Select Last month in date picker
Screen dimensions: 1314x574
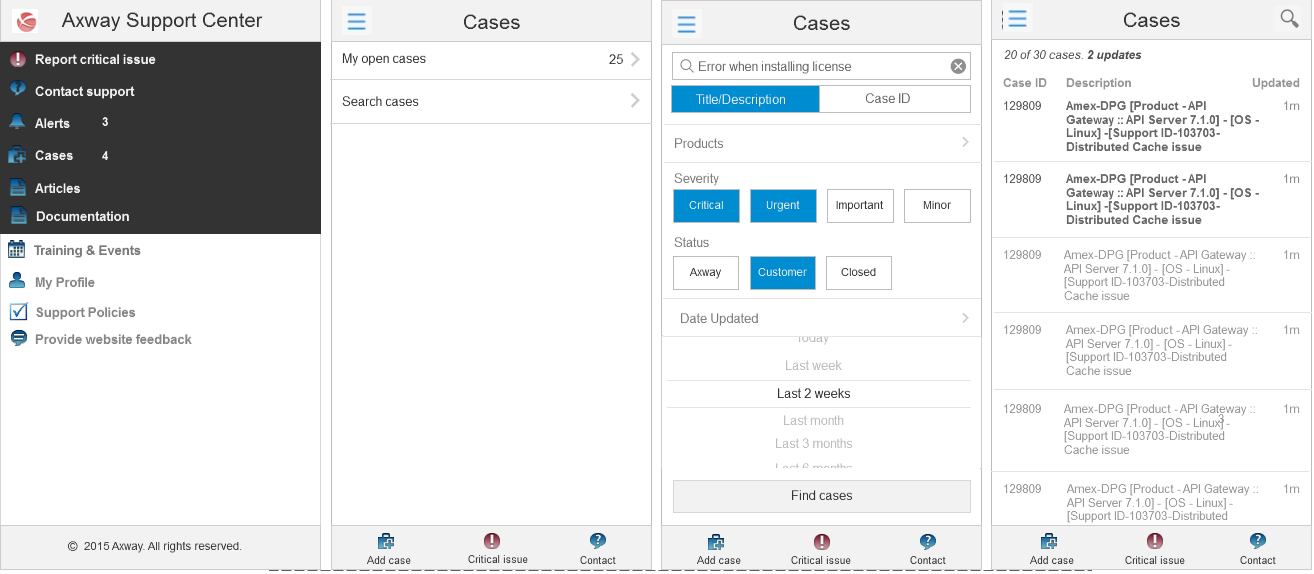813,421
